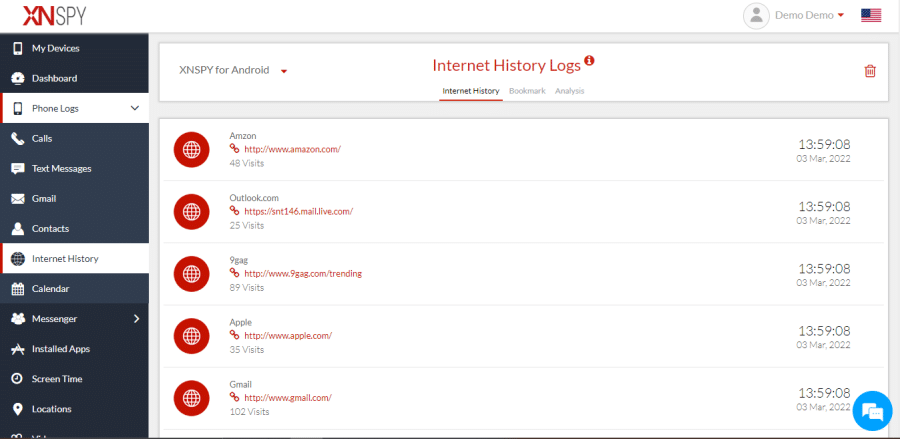Open the Demo Demo user avatar
Image resolution: width=900 pixels, height=439 pixels.
756,15
